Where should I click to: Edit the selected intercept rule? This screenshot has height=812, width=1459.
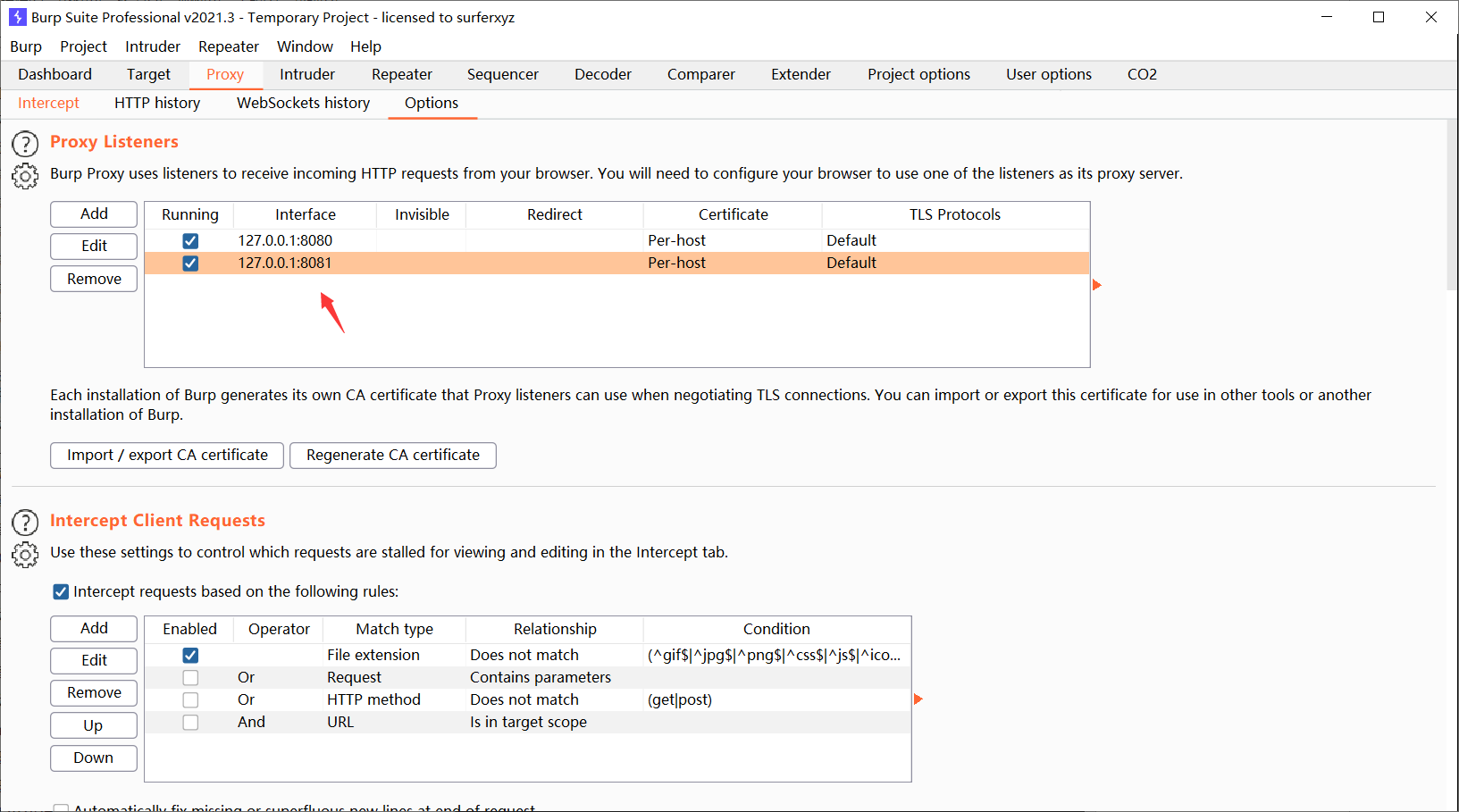(x=94, y=660)
